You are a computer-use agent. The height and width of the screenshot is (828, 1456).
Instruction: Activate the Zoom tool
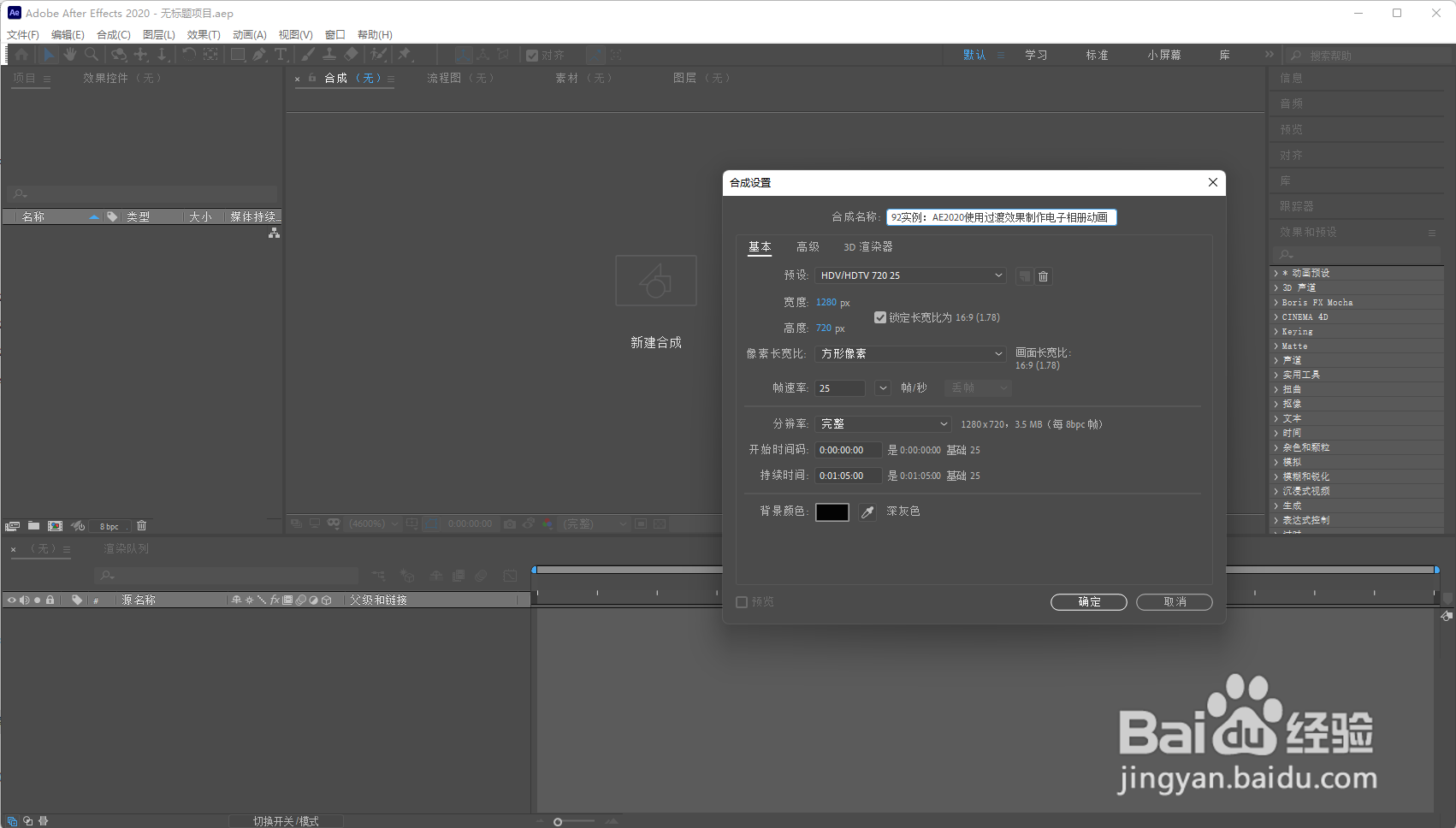tap(91, 54)
